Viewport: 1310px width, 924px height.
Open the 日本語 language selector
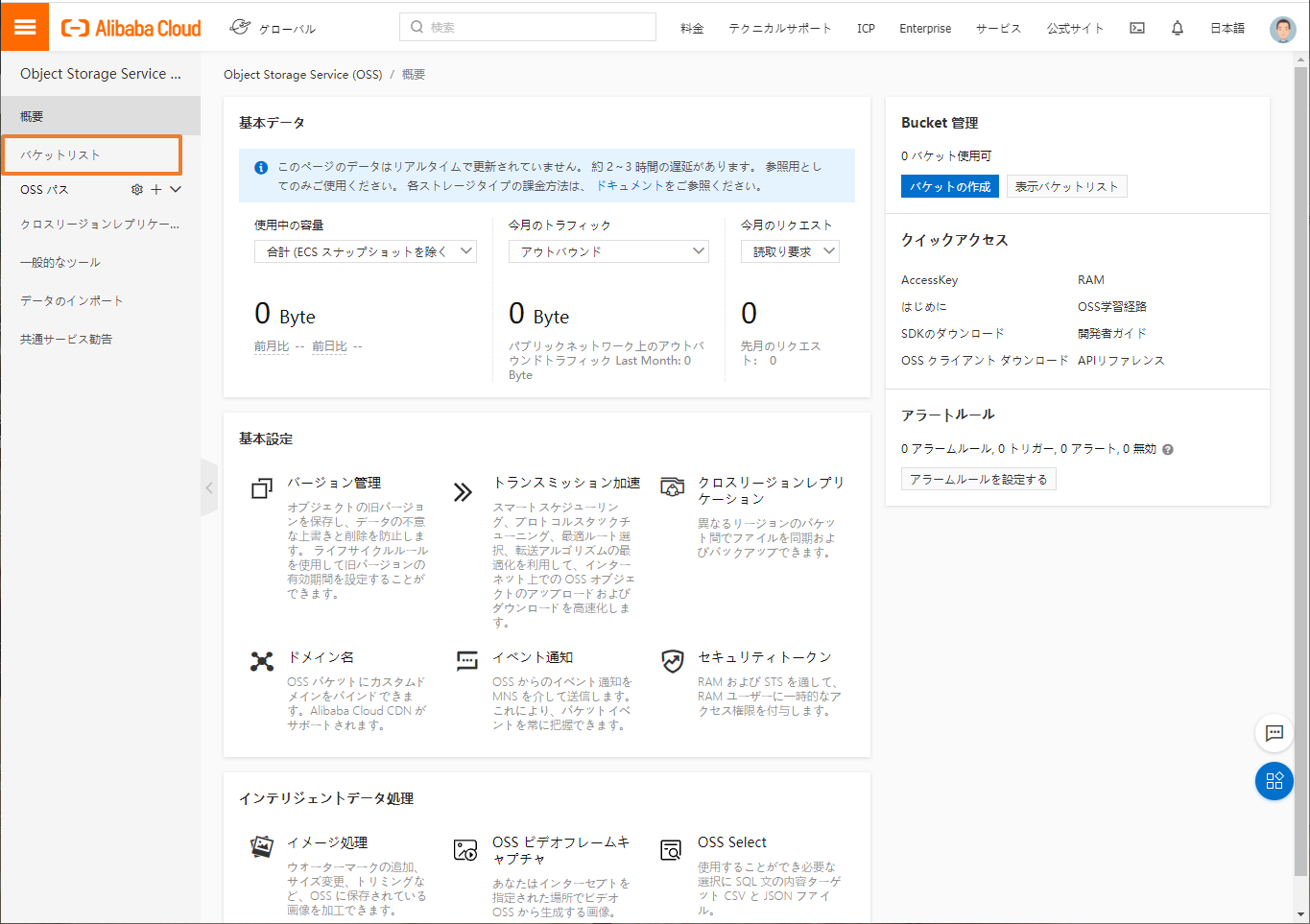[1227, 29]
